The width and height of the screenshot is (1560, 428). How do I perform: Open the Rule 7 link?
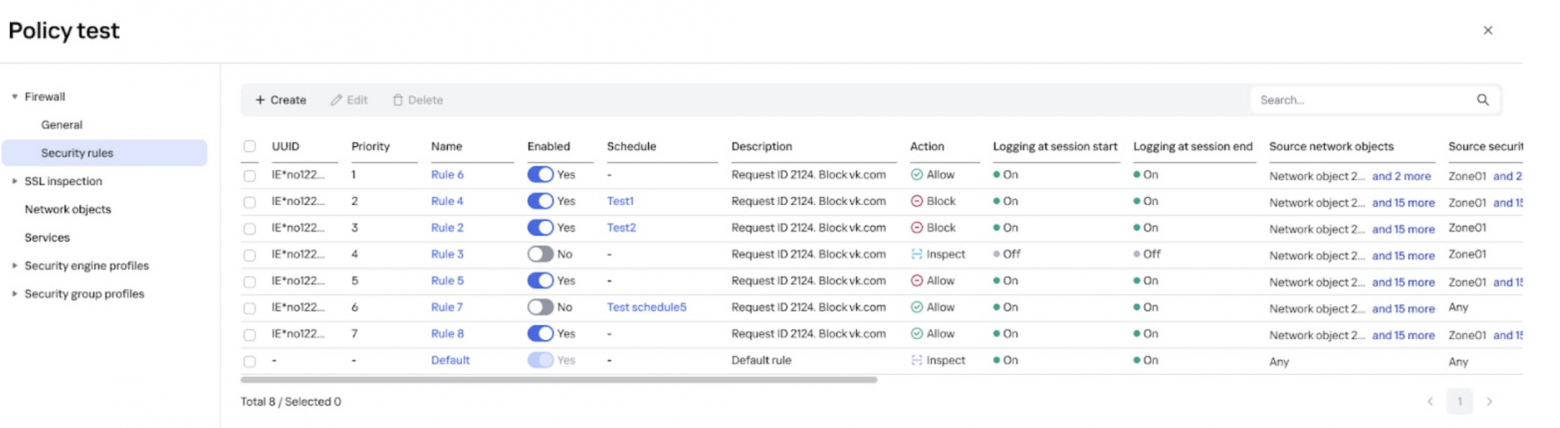[x=447, y=307]
